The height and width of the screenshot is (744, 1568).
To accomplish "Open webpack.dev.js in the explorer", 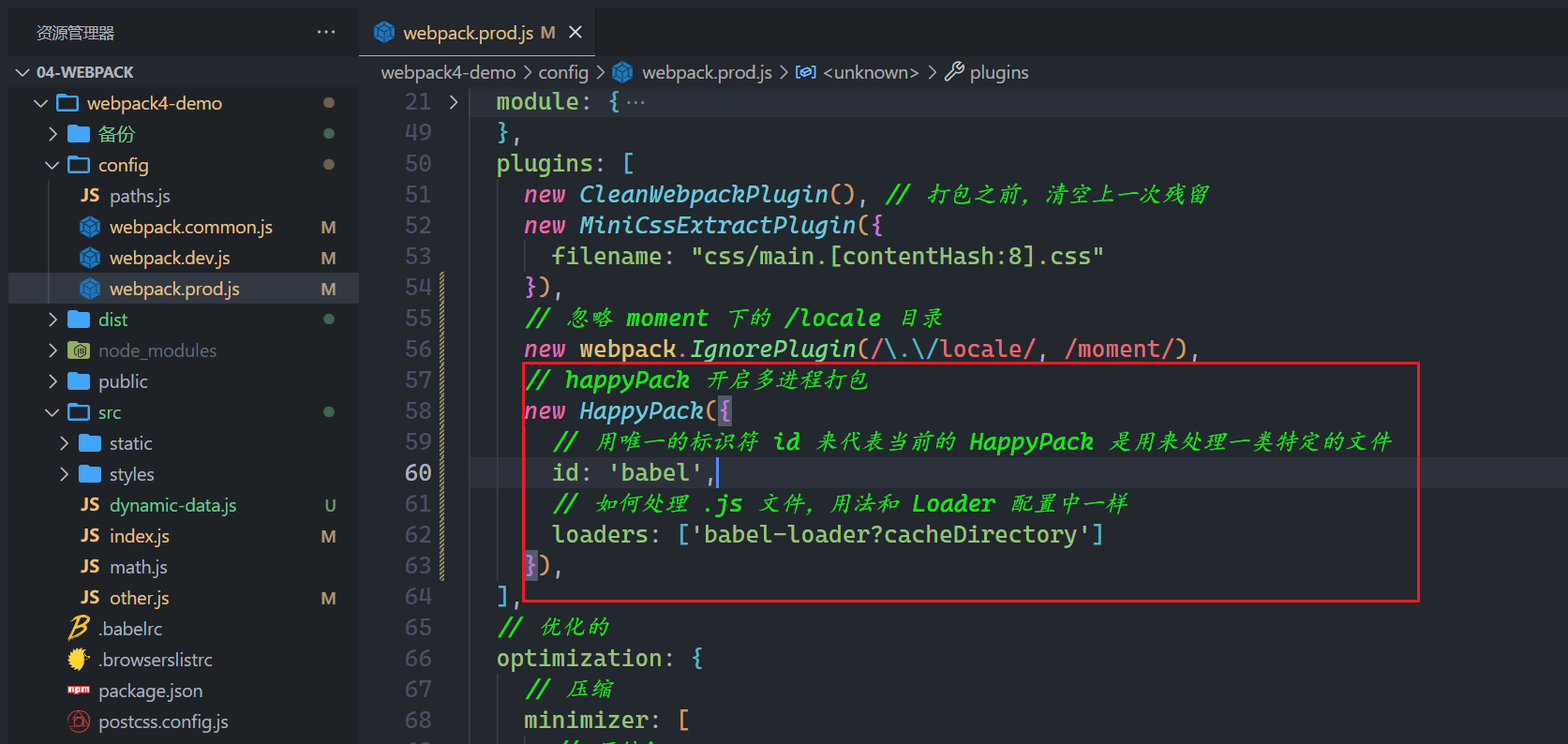I will point(170,258).
